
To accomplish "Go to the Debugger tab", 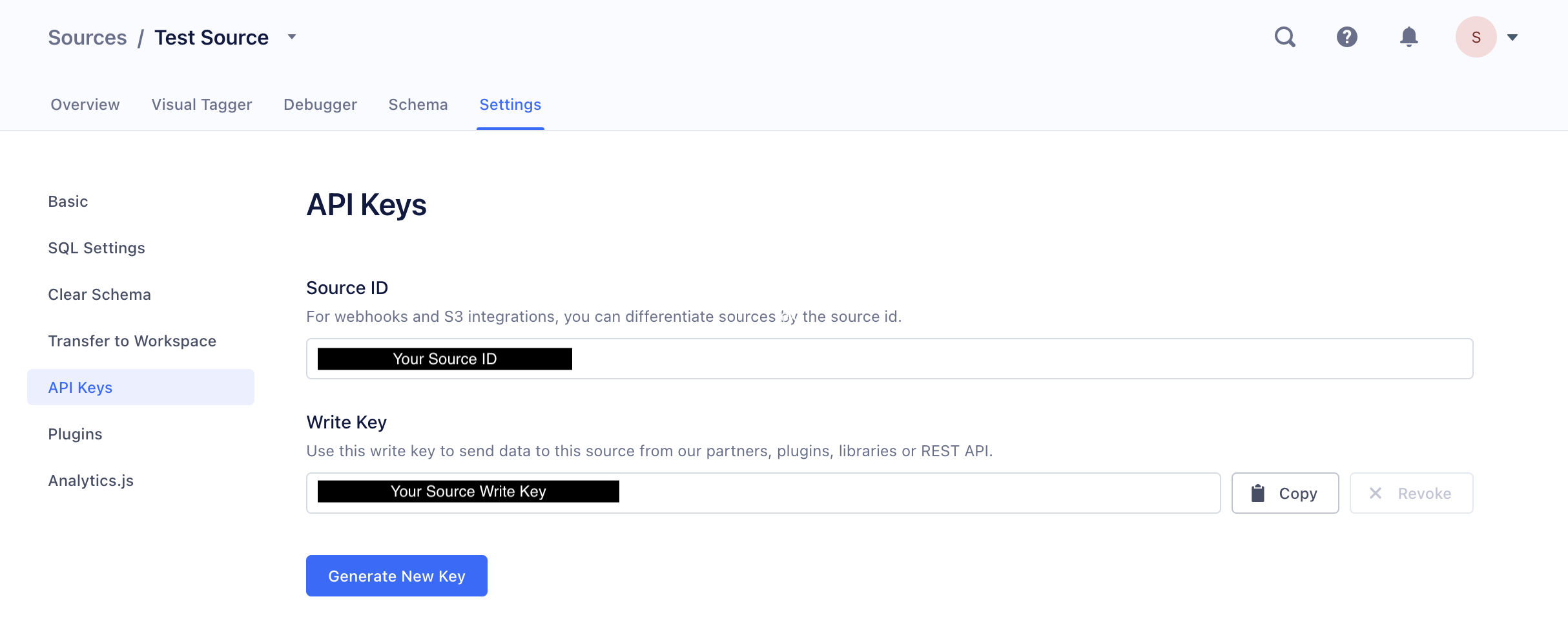I will tap(320, 105).
